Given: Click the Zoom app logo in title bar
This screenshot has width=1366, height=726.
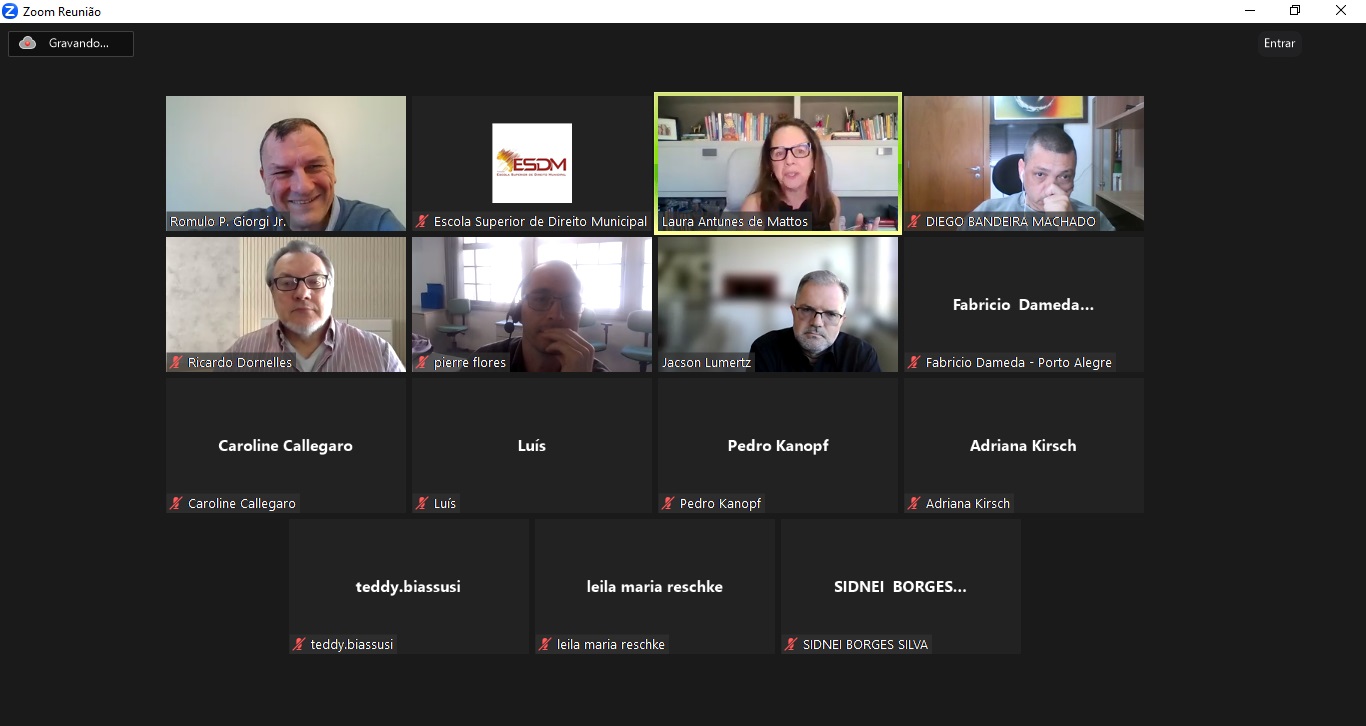Looking at the screenshot, I should coord(10,11).
